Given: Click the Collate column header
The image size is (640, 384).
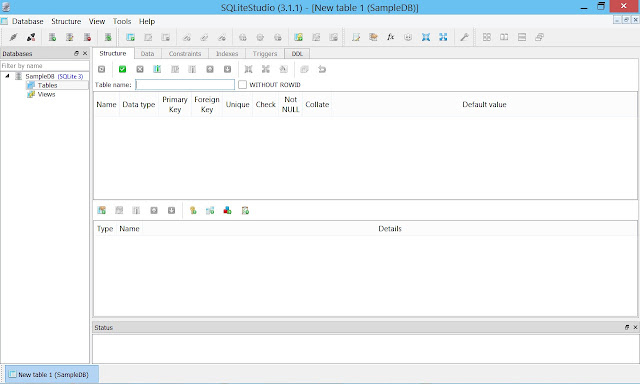Looking at the screenshot, I should tap(317, 104).
